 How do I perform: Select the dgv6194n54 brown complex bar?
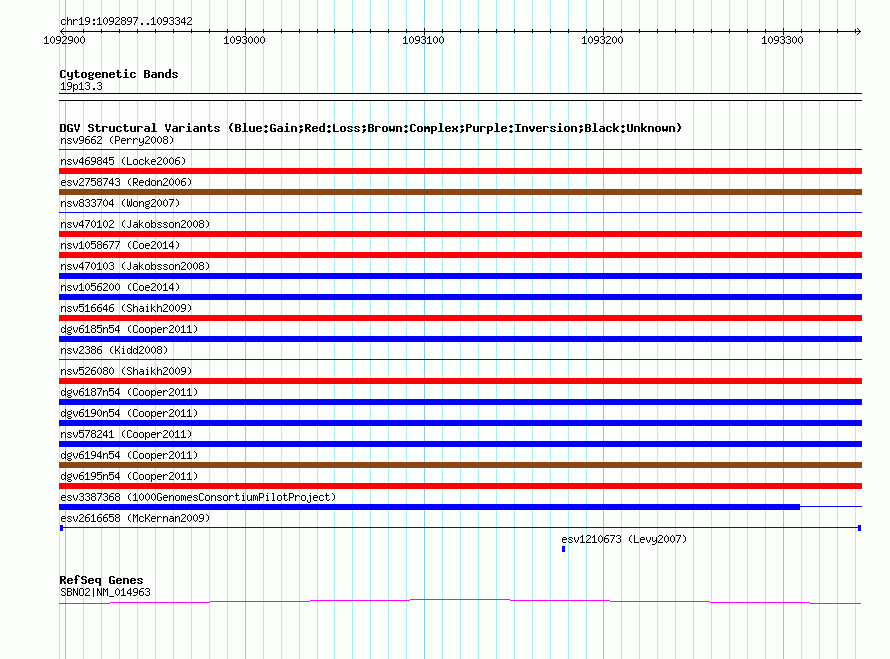[x=460, y=465]
